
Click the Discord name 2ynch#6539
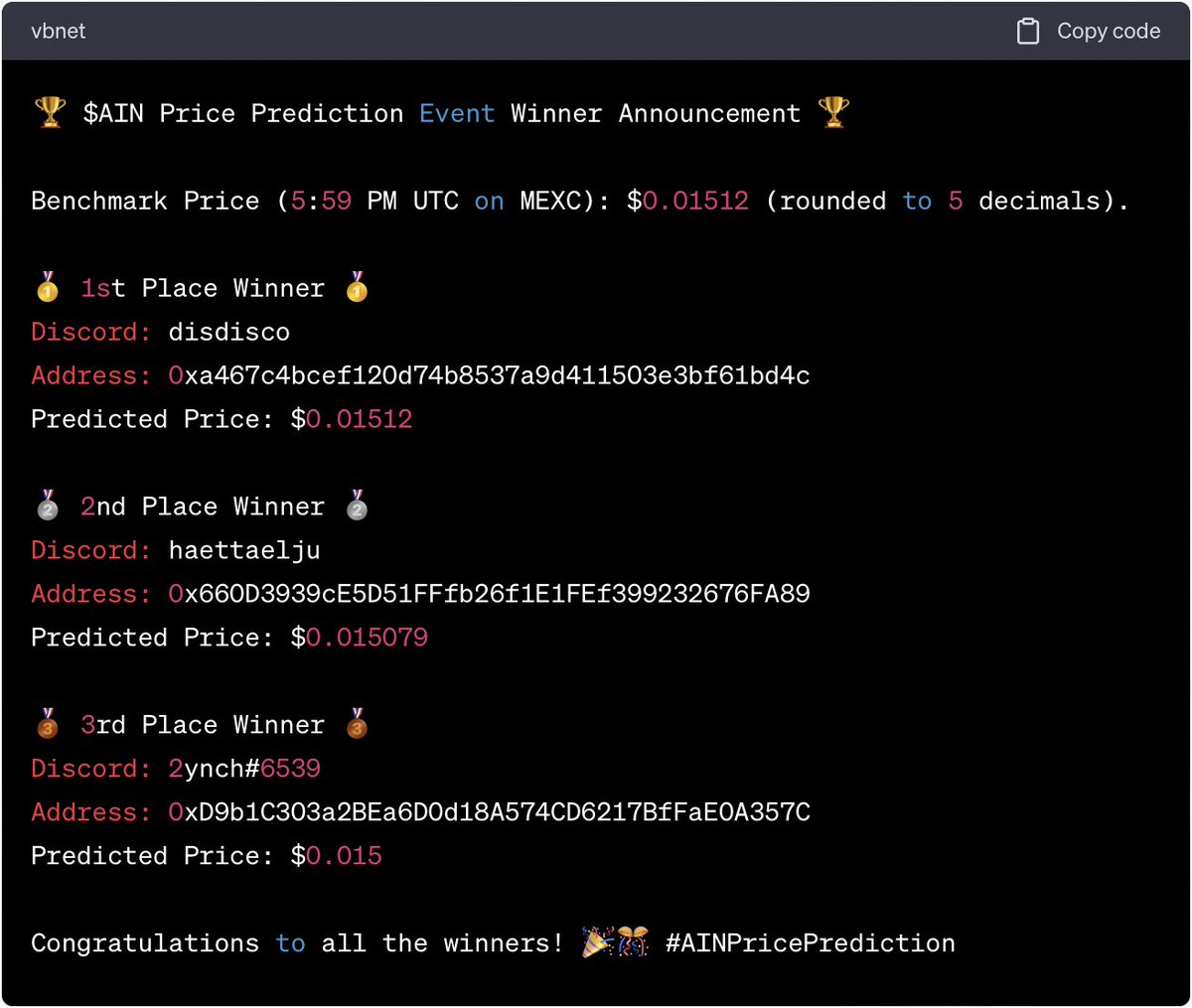pyautogui.click(x=244, y=769)
